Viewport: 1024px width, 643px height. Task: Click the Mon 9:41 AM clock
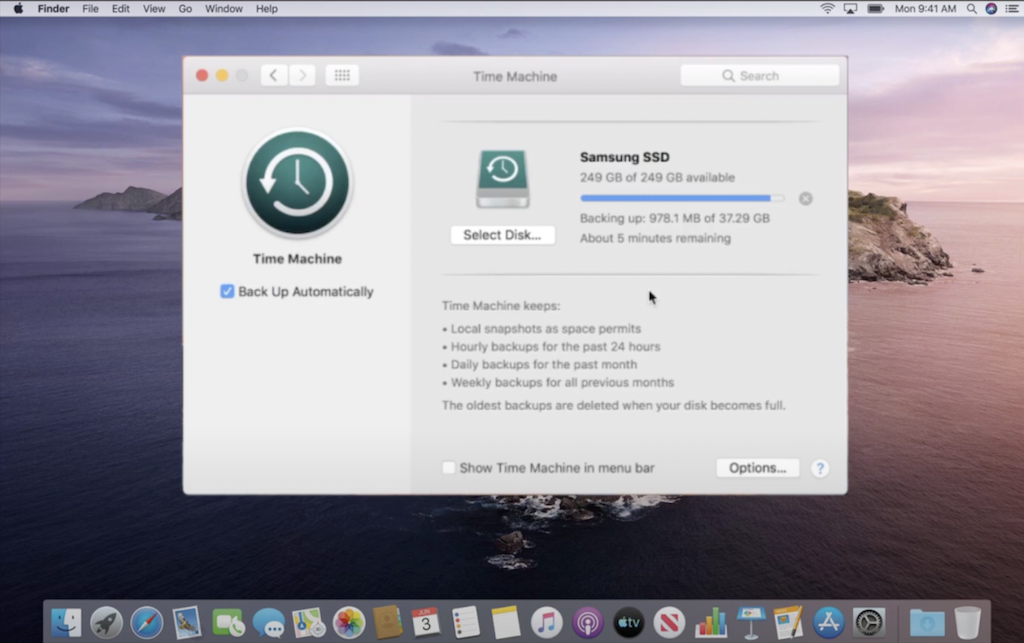click(x=925, y=8)
